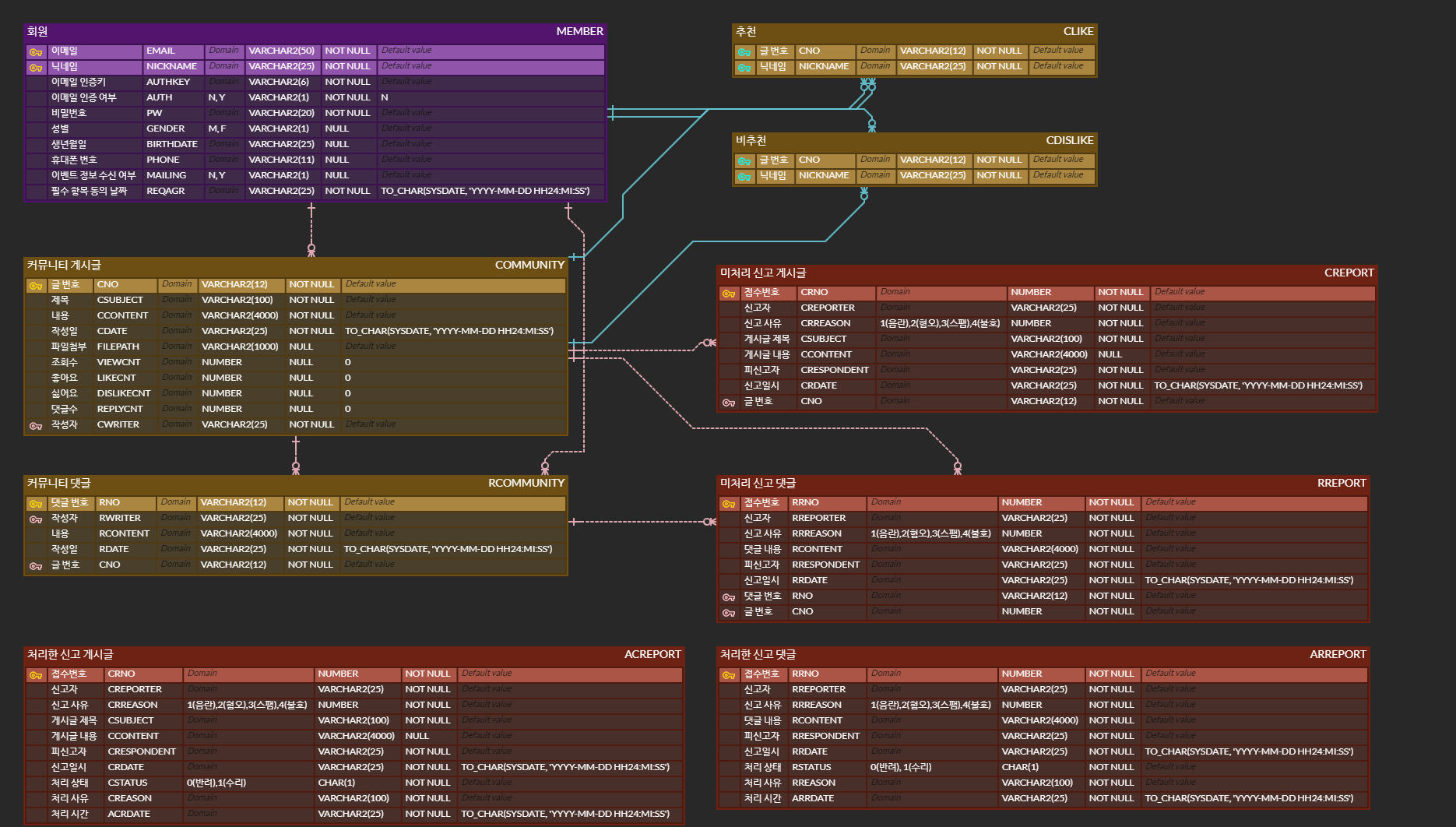This screenshot has width=1456, height=827.
Task: Select the COMMUNITY table title bar
Action: [529, 265]
